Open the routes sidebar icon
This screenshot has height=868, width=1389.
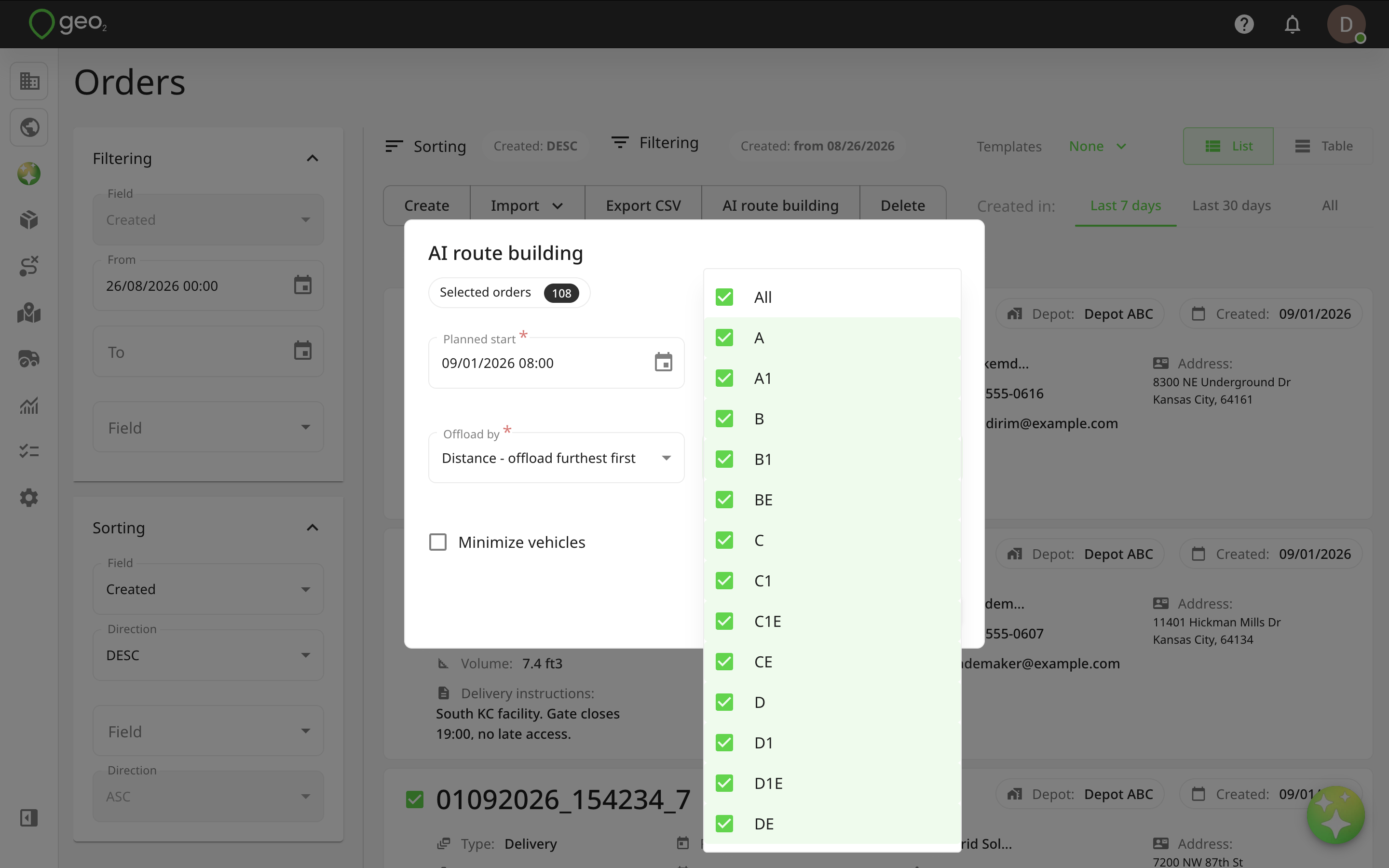click(29, 266)
